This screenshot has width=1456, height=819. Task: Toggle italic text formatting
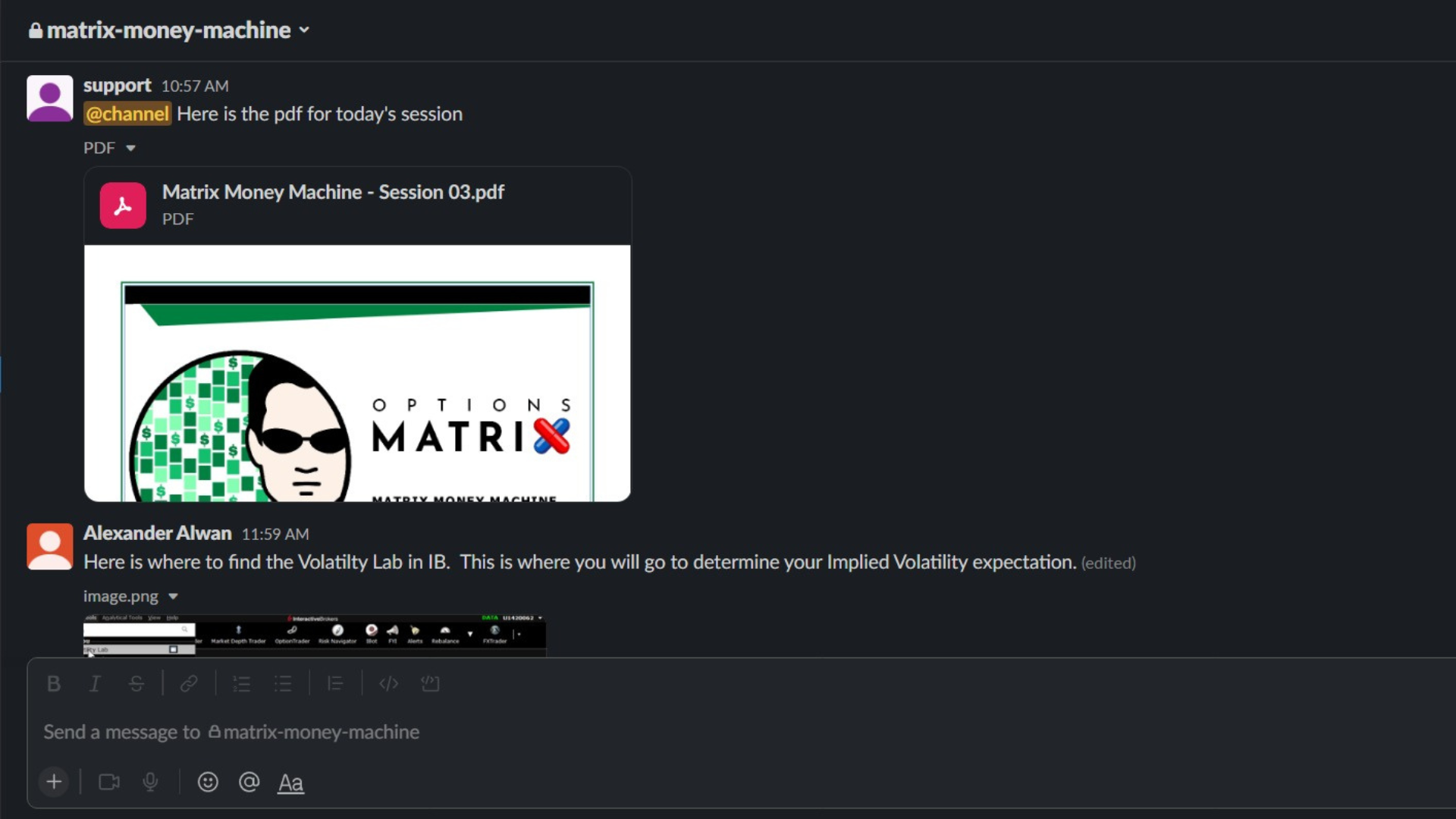(x=95, y=684)
